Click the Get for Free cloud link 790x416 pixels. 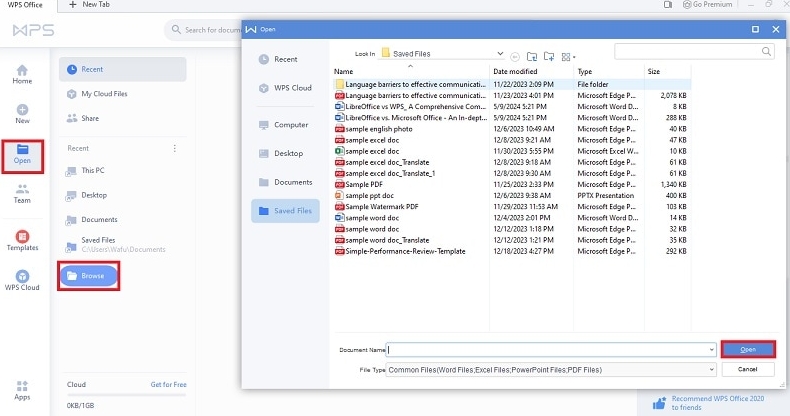pyautogui.click(x=168, y=384)
